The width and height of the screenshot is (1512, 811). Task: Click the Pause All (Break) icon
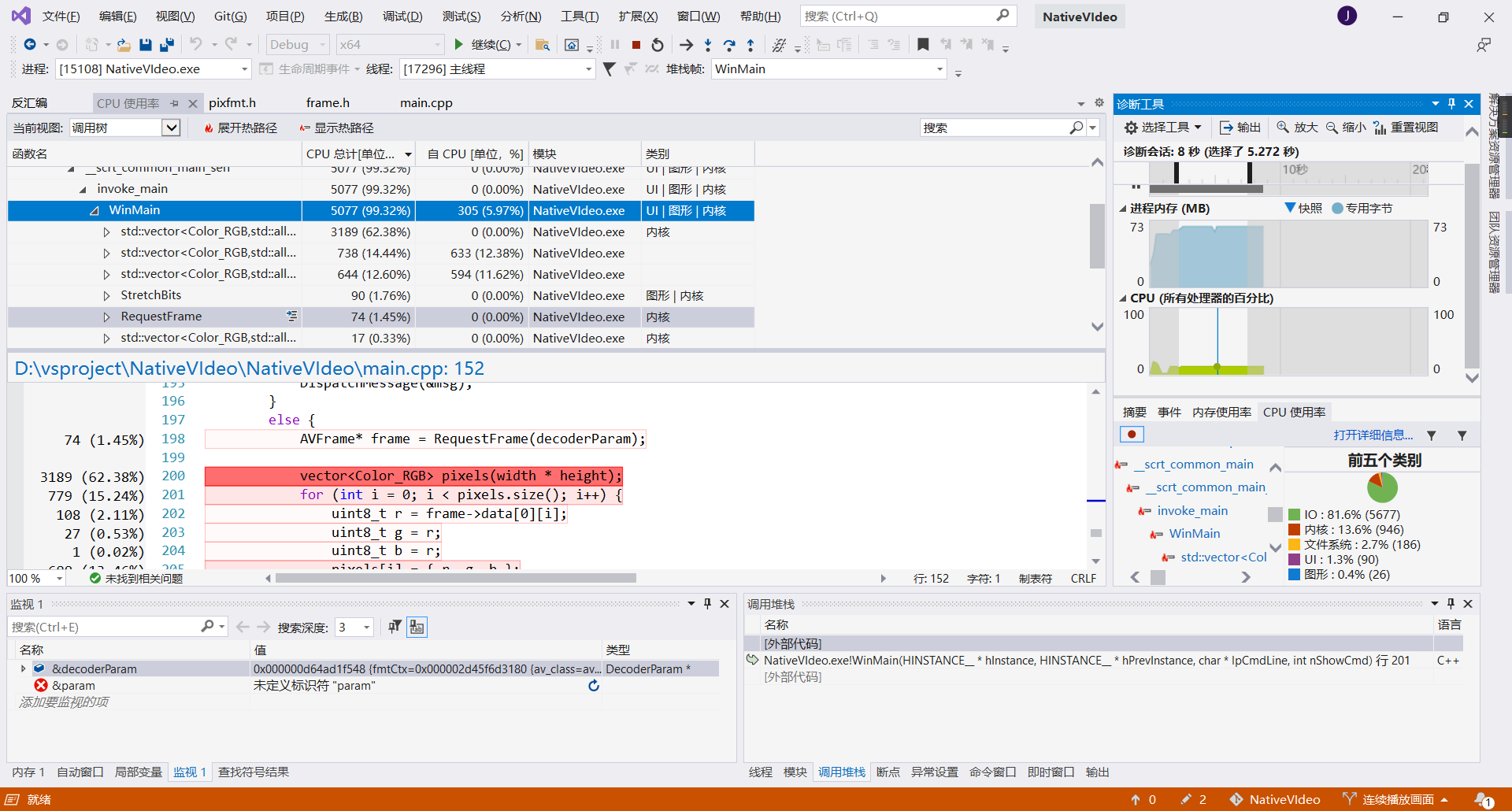(615, 45)
